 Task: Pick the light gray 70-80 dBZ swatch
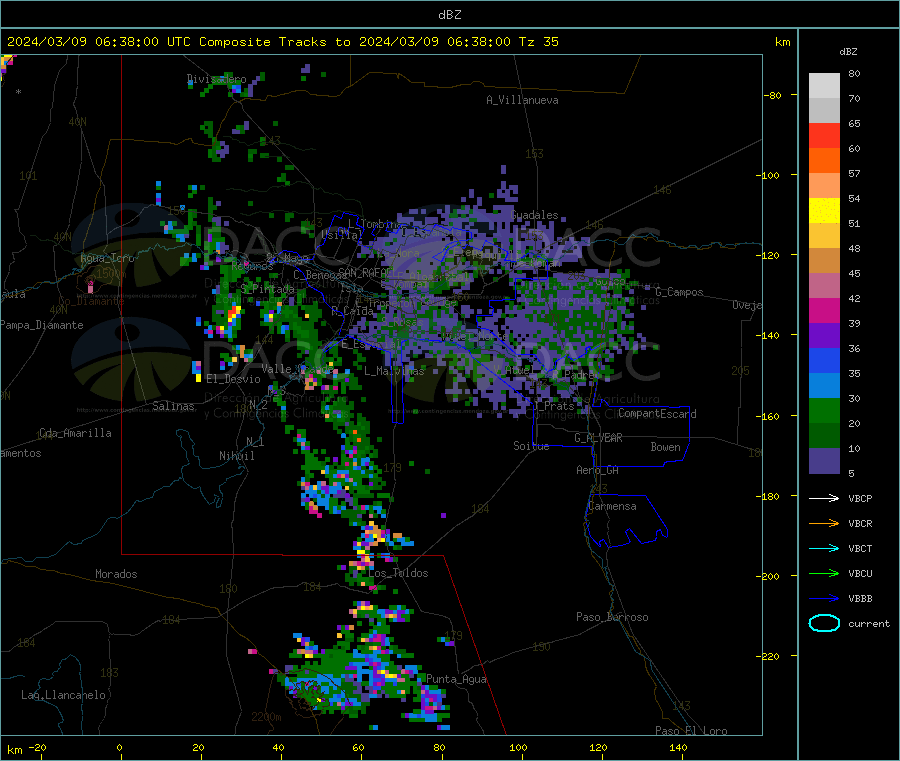pyautogui.click(x=824, y=86)
